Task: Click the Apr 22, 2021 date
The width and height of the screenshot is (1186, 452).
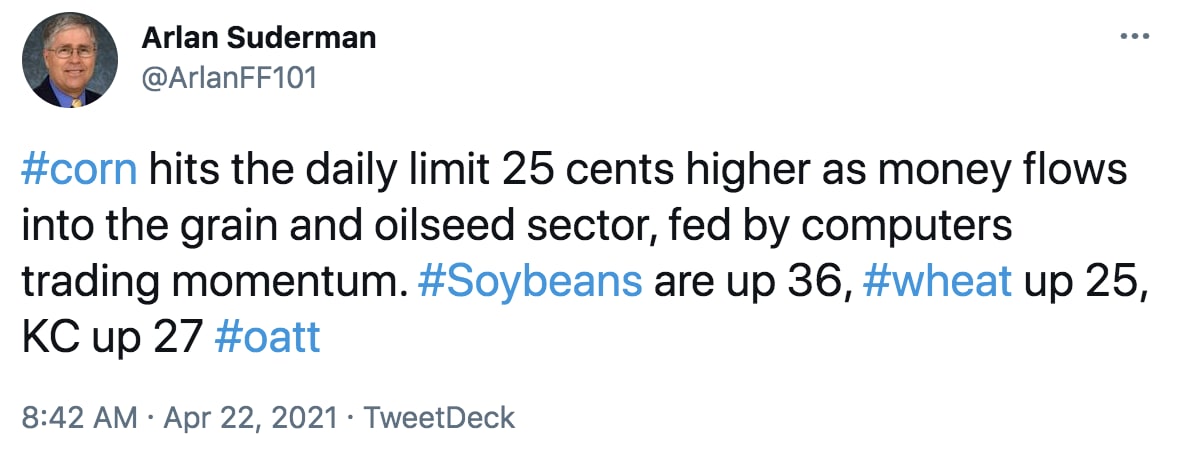Action: (250, 417)
